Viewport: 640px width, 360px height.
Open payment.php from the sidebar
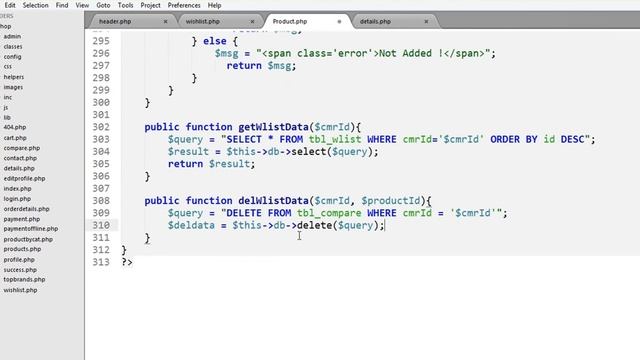[x=22, y=219]
